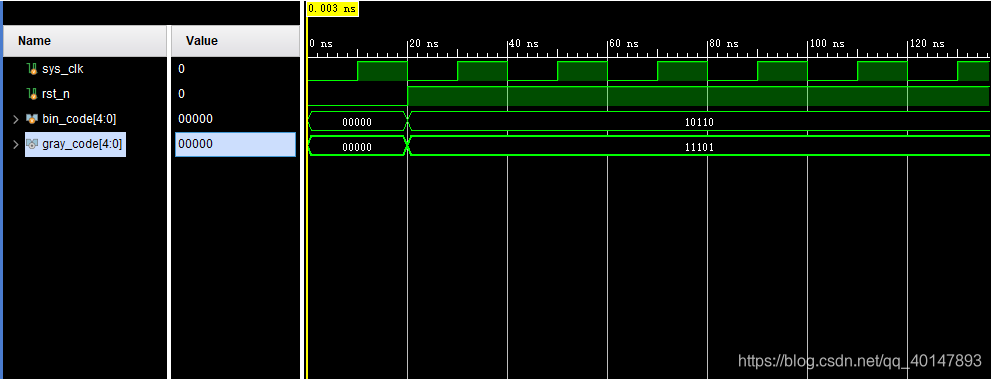Image resolution: width=992 pixels, height=380 pixels.
Task: Click the 60 ns ruler mark
Action: coord(624,44)
